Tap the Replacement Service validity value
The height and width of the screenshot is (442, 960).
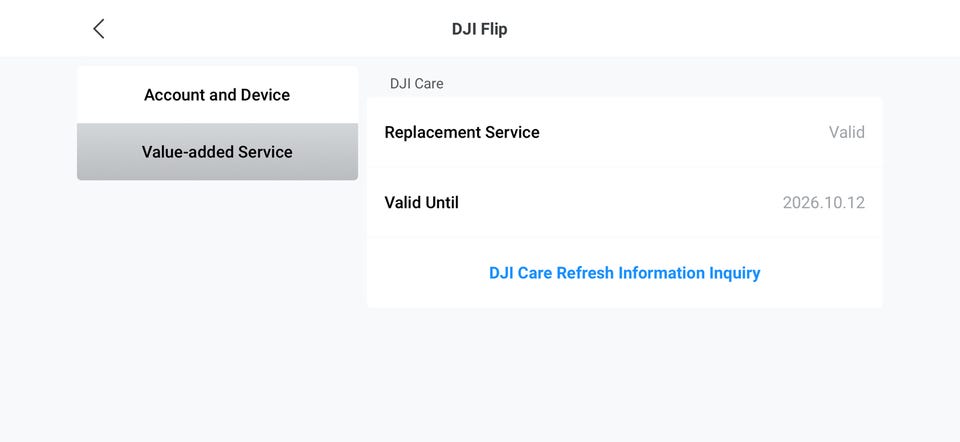pos(846,132)
